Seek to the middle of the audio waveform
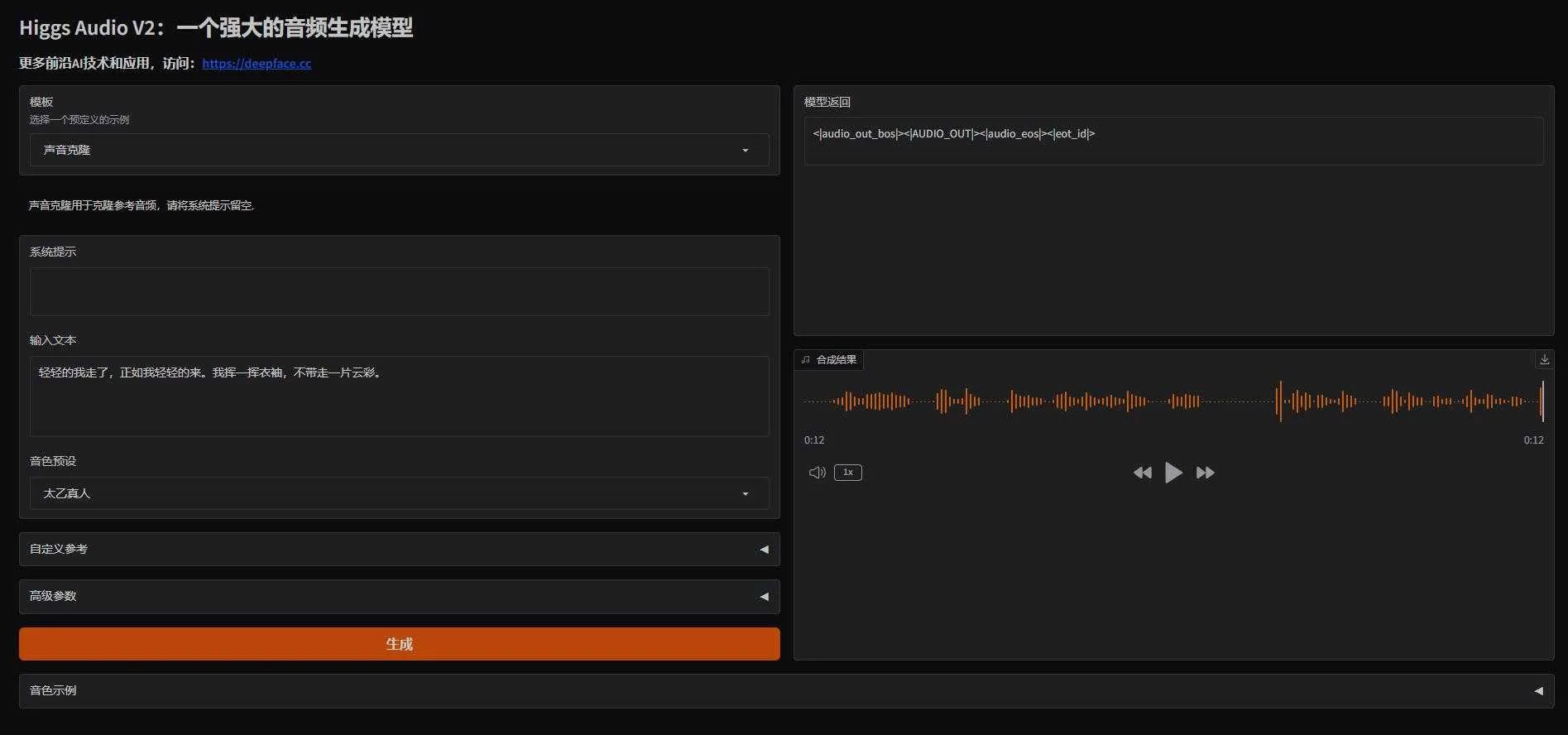 [1173, 401]
